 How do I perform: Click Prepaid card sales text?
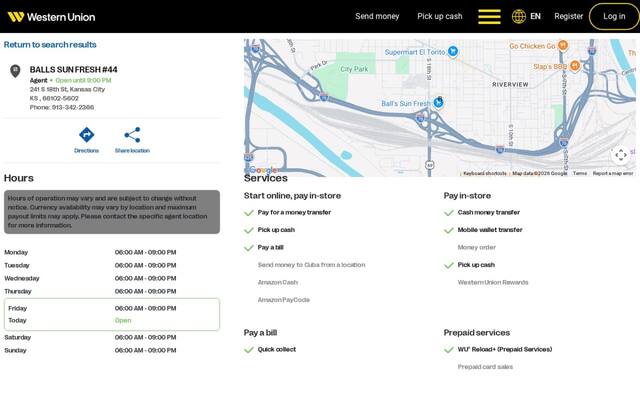tap(485, 367)
